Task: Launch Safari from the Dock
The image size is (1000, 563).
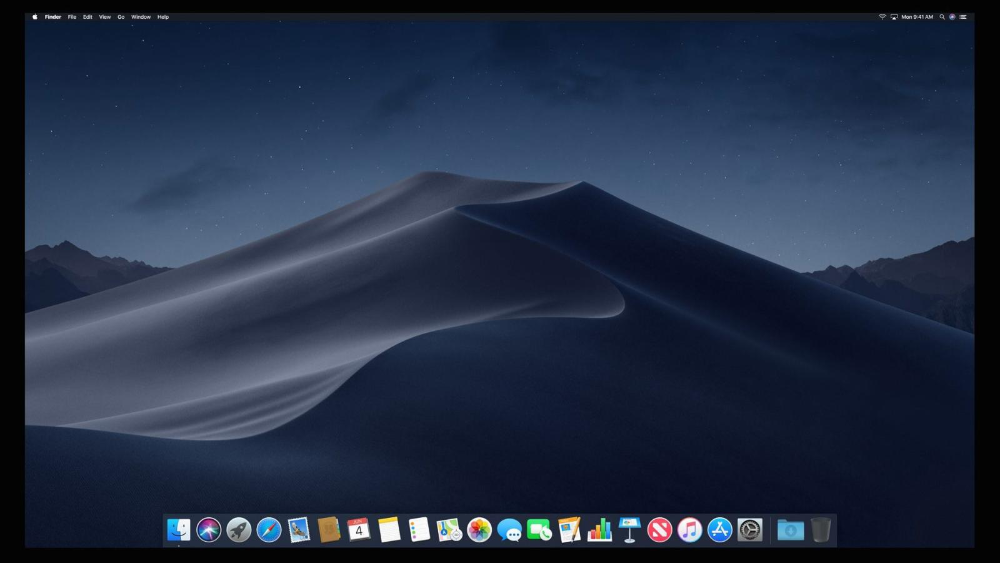Action: 269,530
